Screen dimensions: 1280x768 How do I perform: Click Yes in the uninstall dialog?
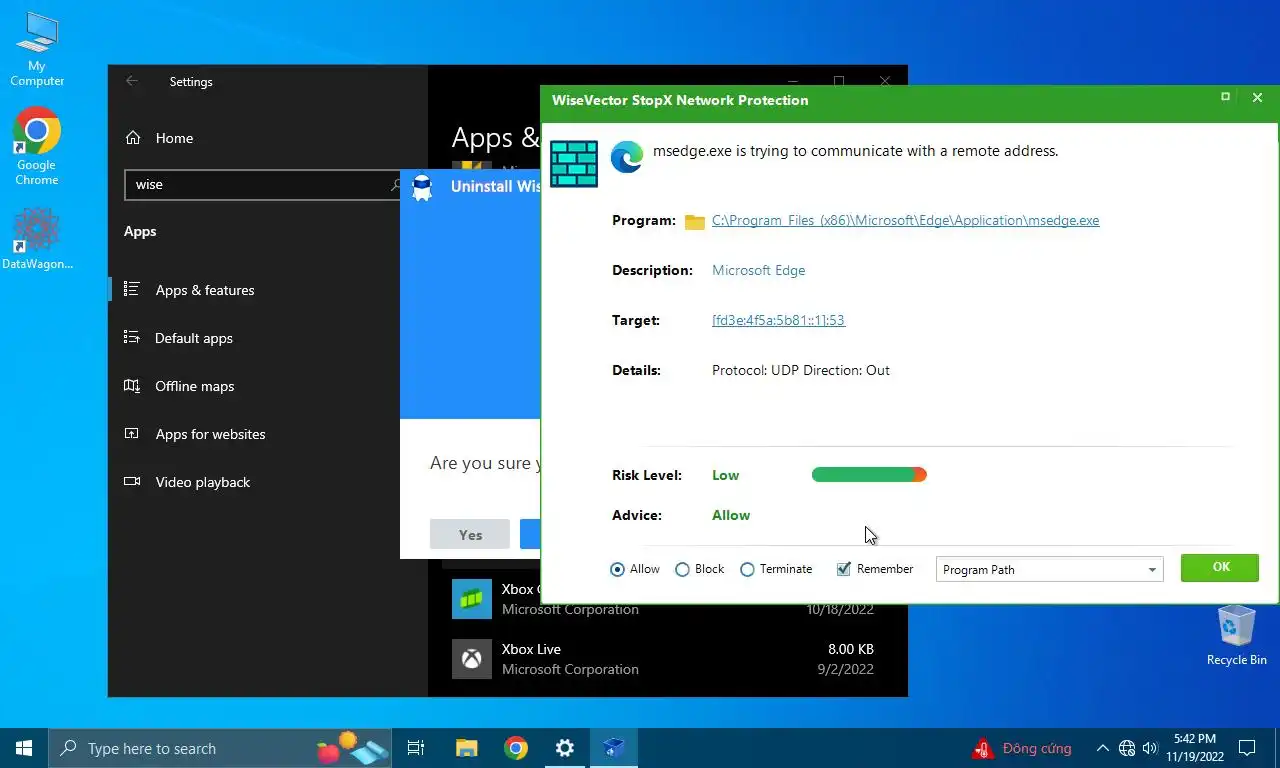pyautogui.click(x=470, y=534)
